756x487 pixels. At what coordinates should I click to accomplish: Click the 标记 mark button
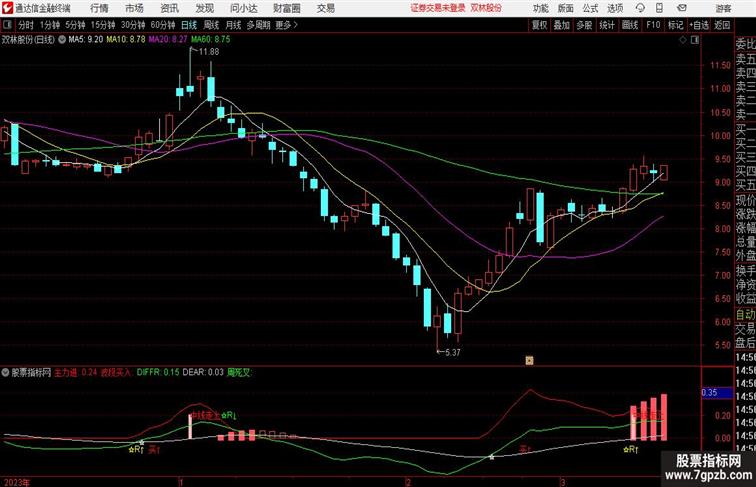point(675,25)
